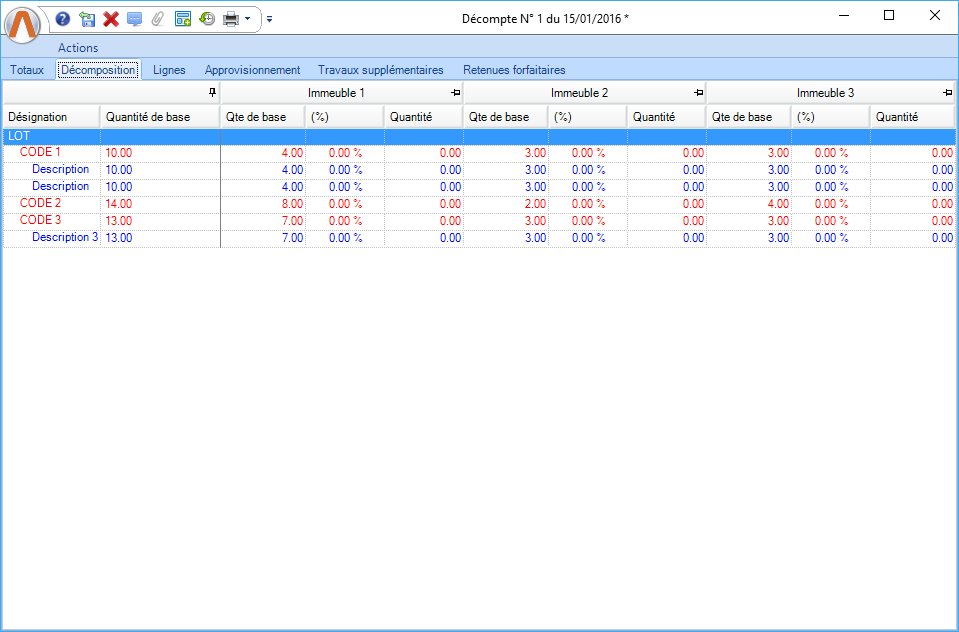Select the CODE 2 row in the grid
The height and width of the screenshot is (632, 959).
[41, 203]
